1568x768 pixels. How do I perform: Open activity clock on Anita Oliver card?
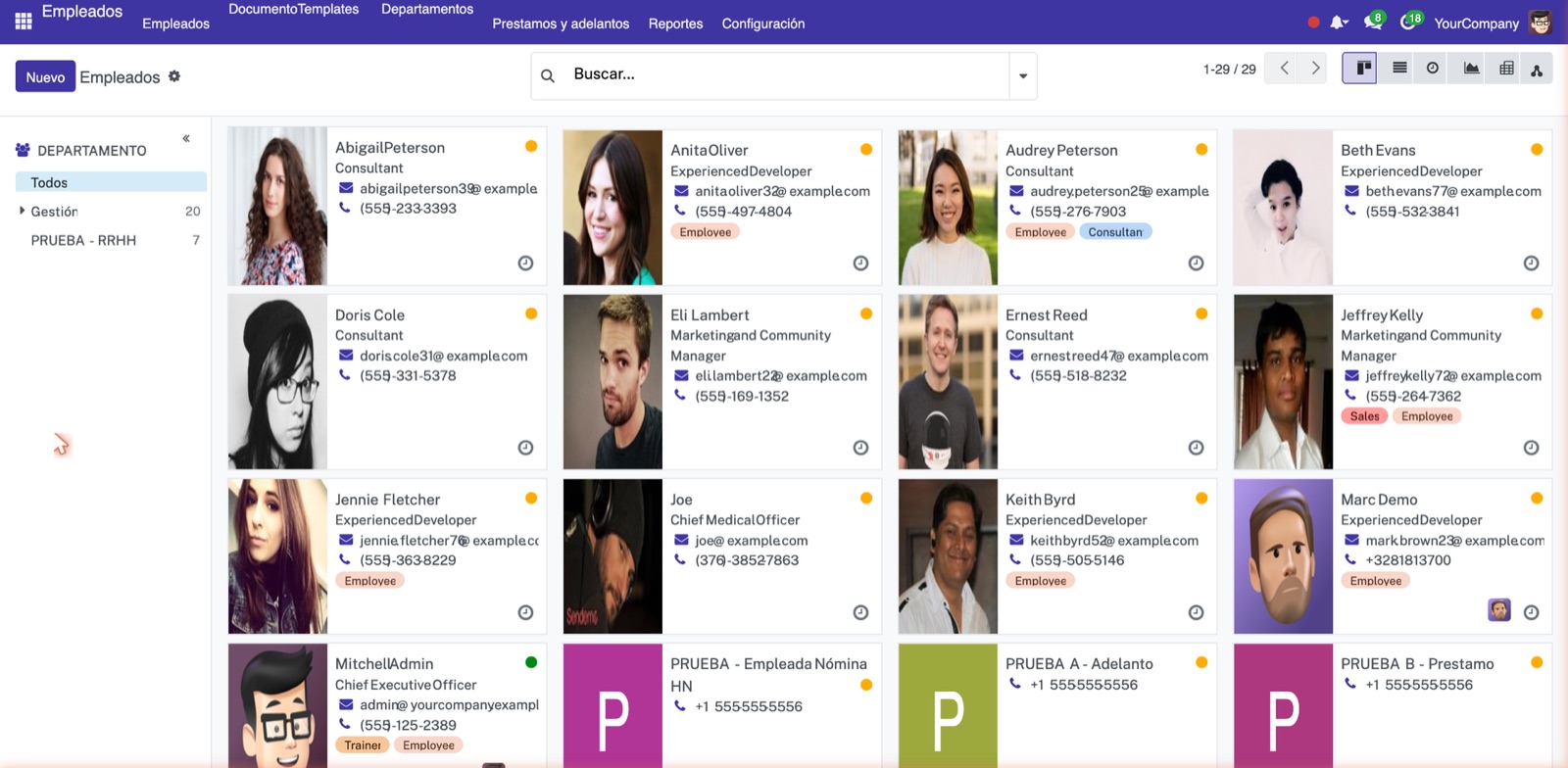coord(860,263)
